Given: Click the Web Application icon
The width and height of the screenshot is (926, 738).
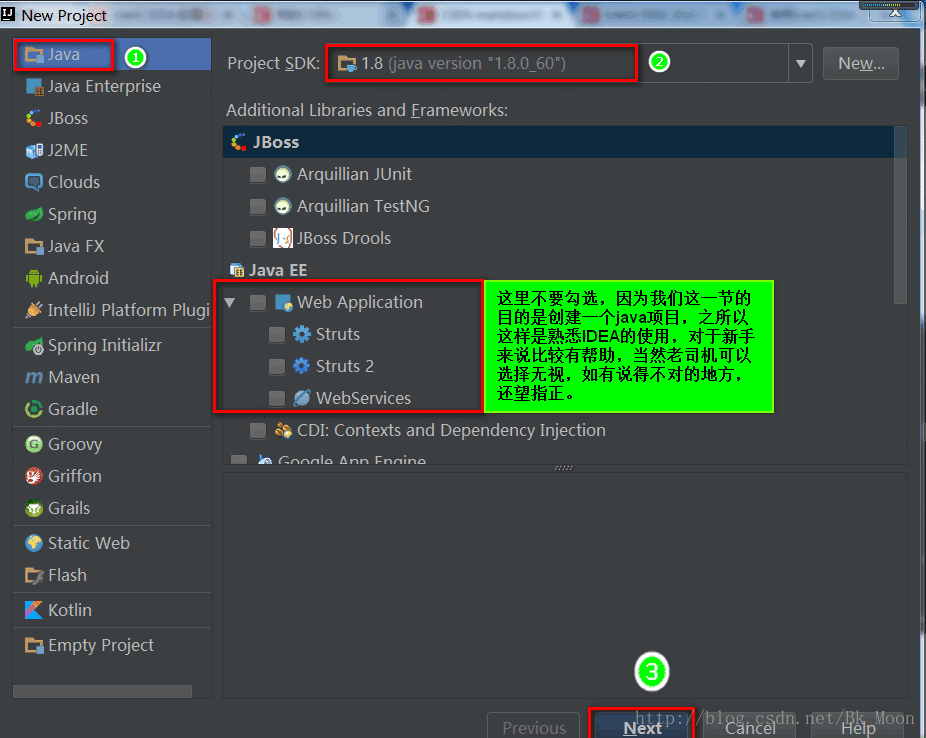Looking at the screenshot, I should tap(284, 302).
